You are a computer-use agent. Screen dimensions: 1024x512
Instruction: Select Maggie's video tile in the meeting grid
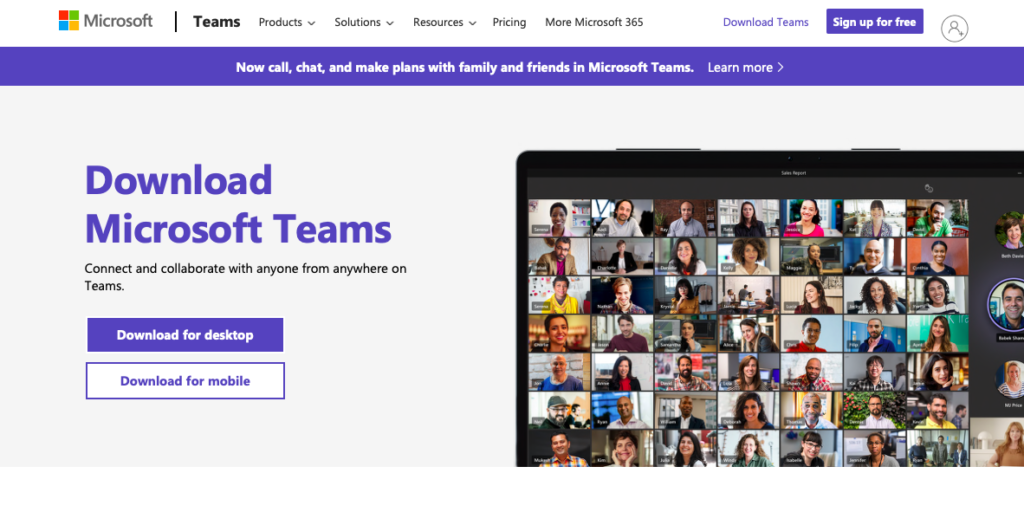tap(811, 256)
